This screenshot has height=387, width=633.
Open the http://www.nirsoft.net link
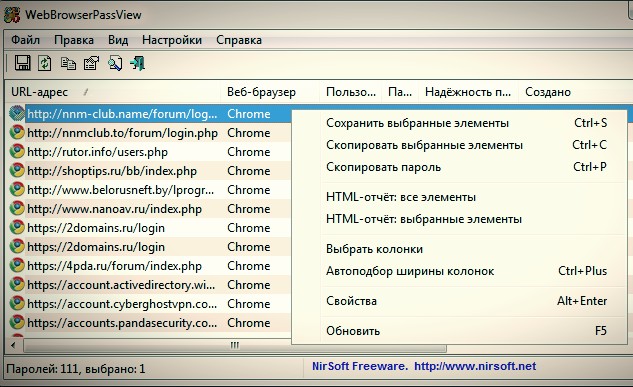pyautogui.click(x=475, y=366)
